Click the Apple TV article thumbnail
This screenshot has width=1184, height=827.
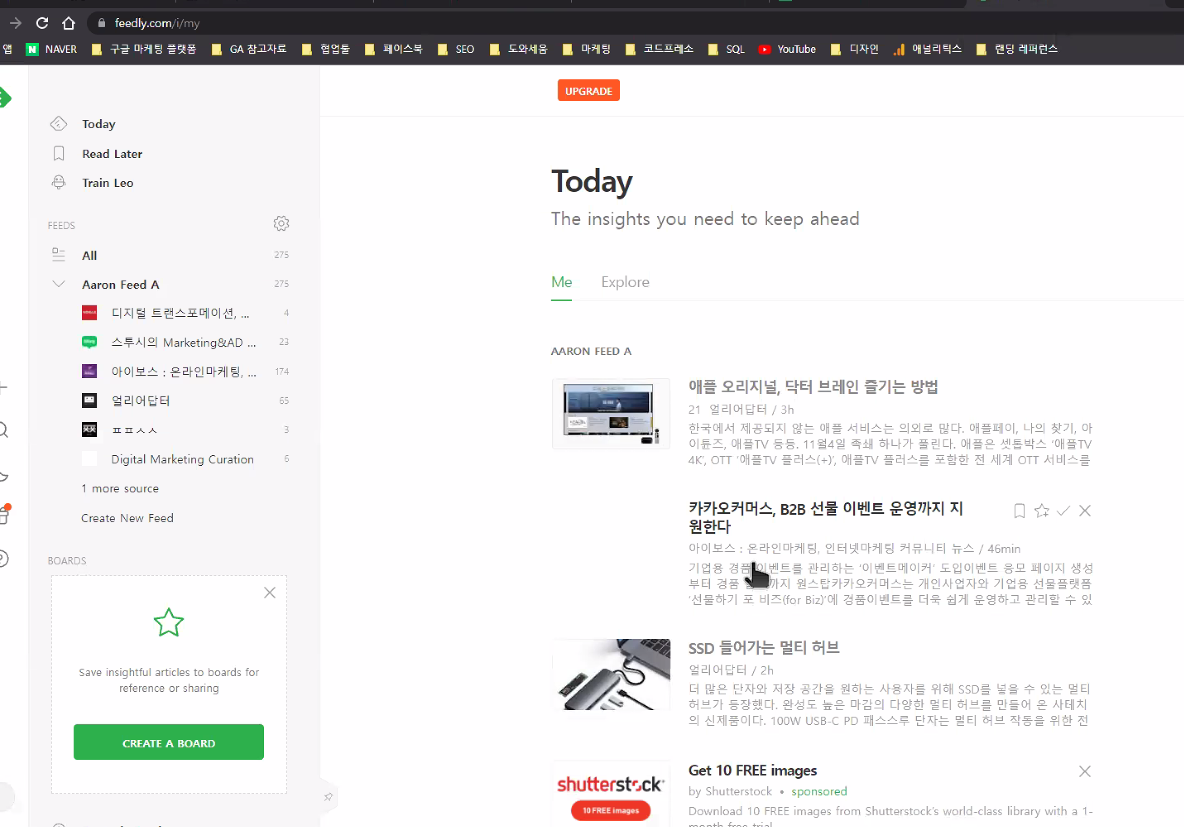click(610, 414)
